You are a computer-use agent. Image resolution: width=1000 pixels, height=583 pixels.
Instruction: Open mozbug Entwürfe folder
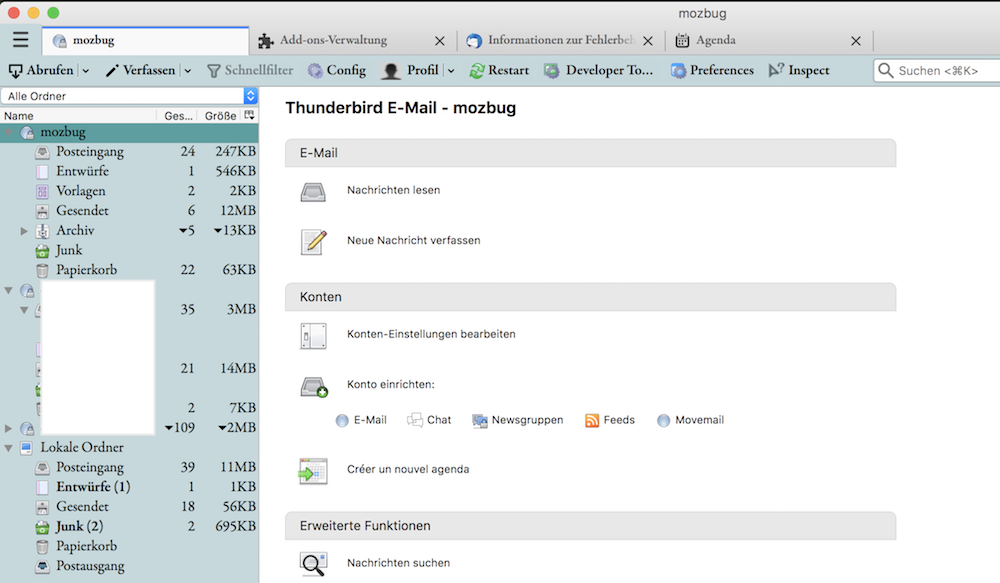(x=82, y=172)
